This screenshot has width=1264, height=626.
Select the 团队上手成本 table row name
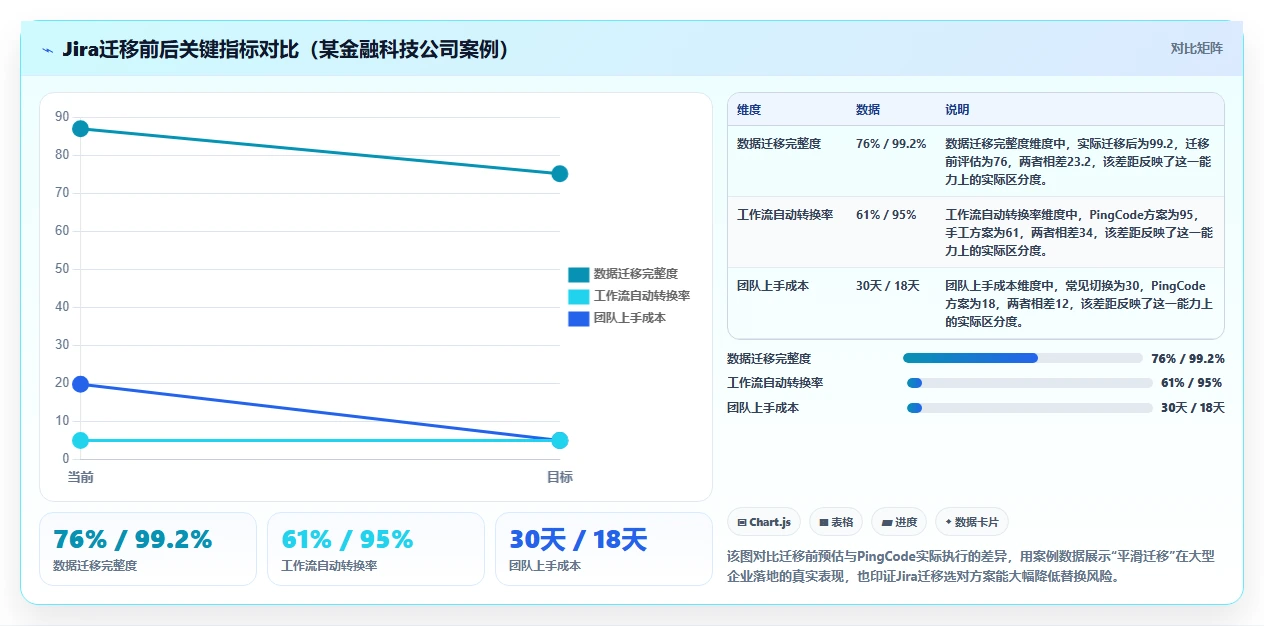pyautogui.click(x=773, y=286)
